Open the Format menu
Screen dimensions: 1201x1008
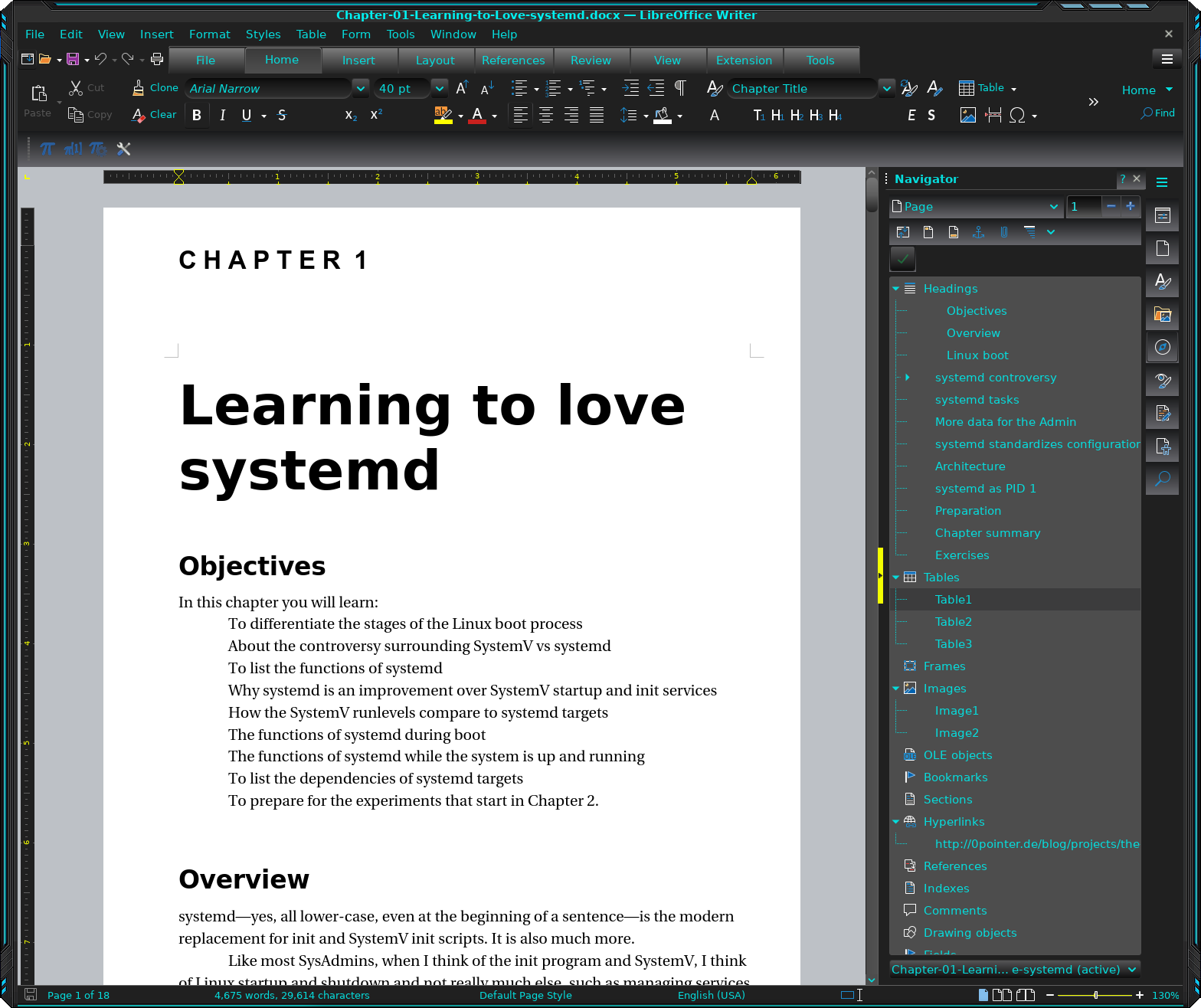click(209, 34)
